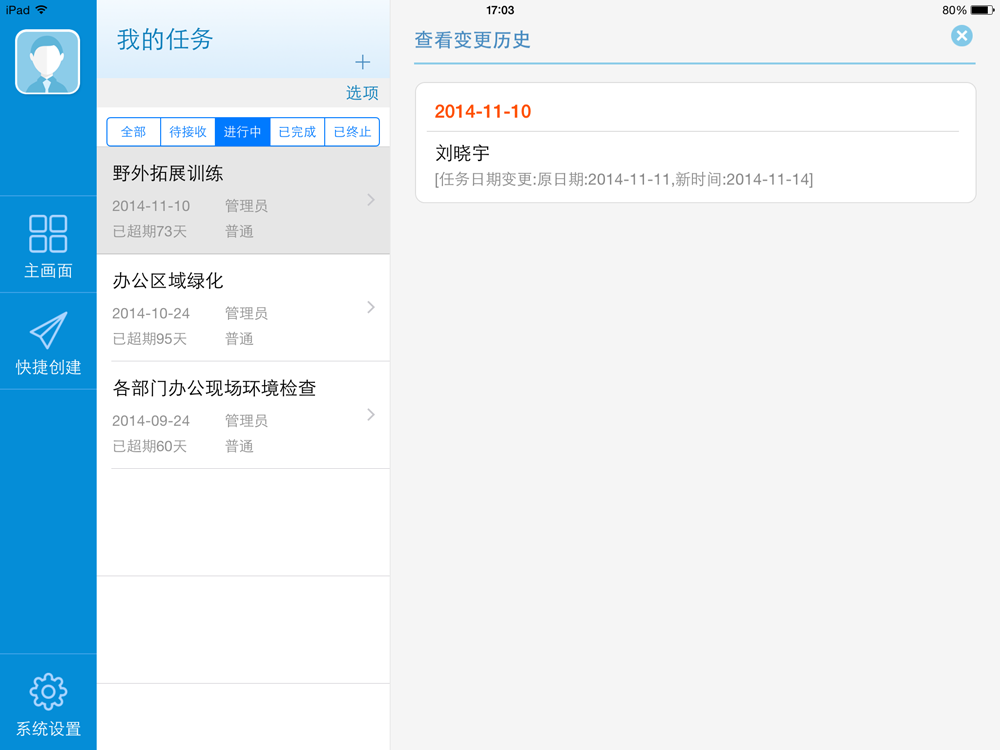The height and width of the screenshot is (750, 1000).
Task: Open 系统设置 gear icon
Action: [48, 691]
